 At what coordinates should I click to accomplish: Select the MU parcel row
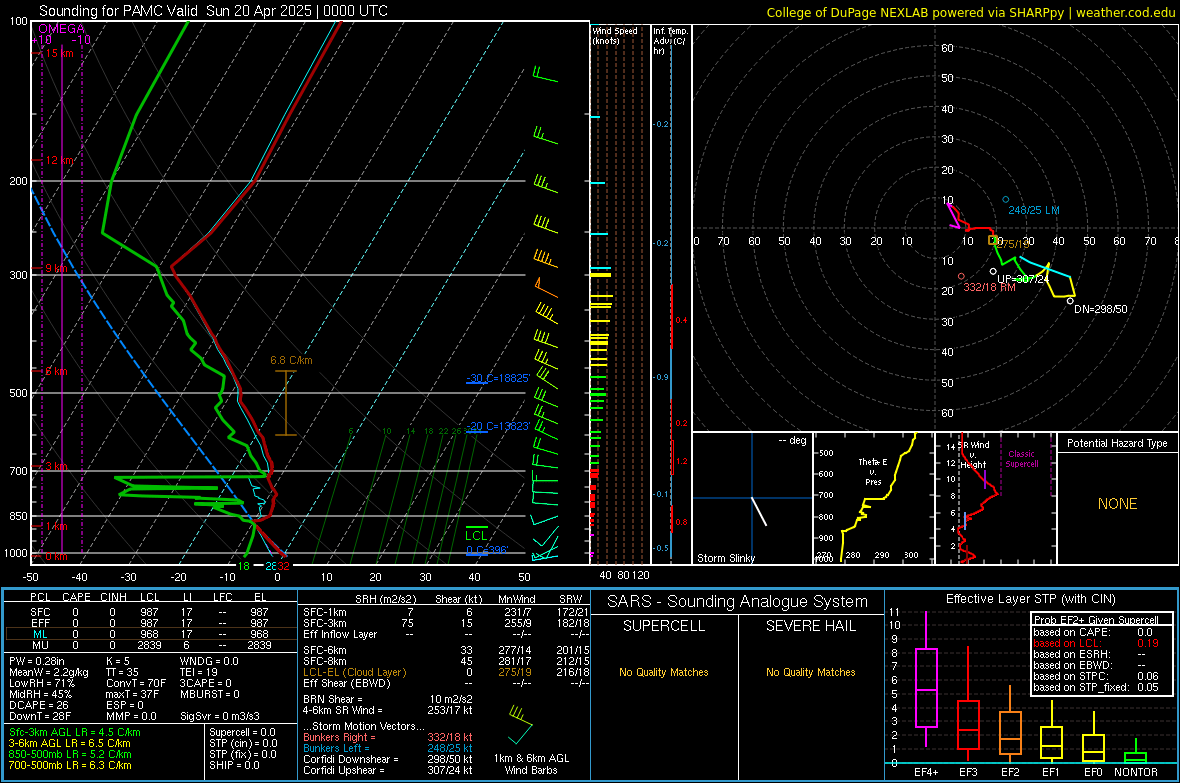click(x=150, y=645)
